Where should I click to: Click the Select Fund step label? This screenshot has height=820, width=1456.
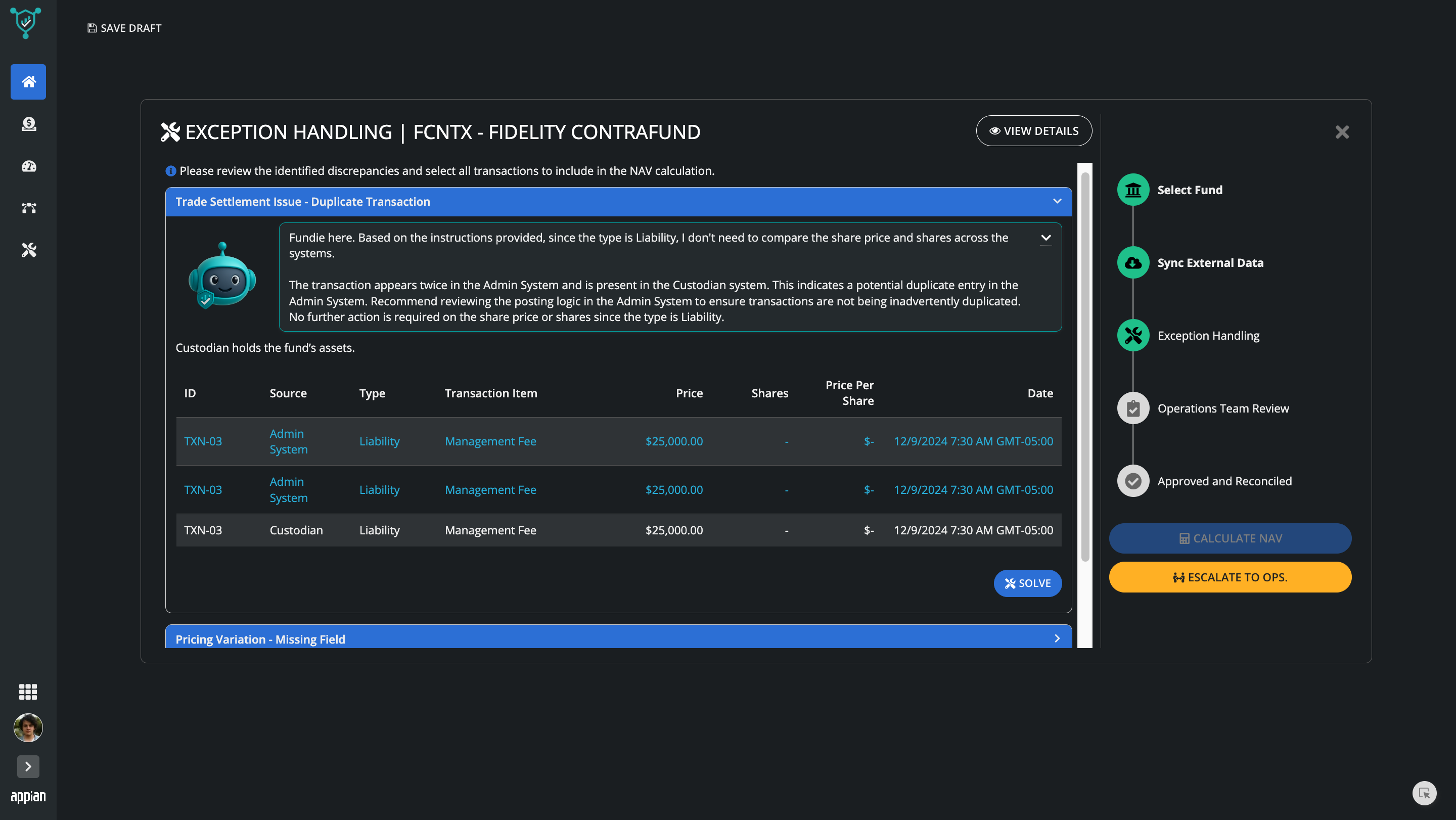1190,190
